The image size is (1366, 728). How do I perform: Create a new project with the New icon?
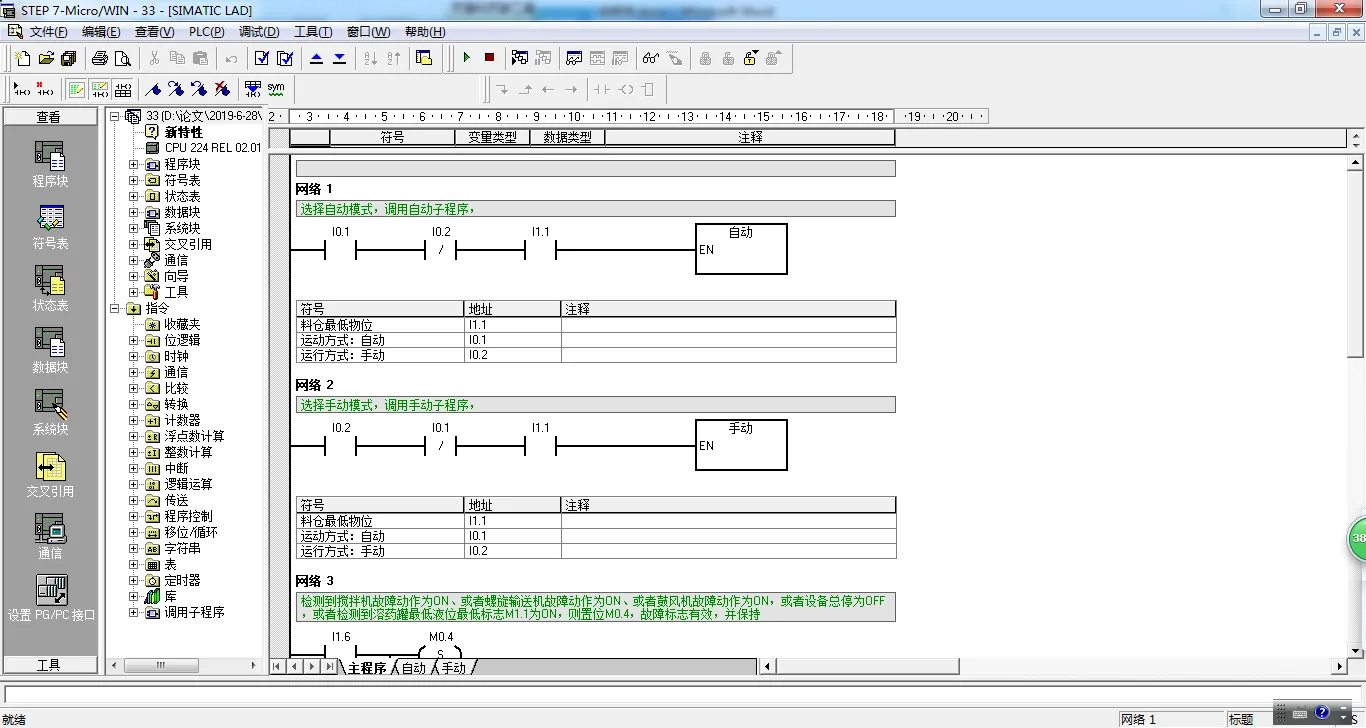[x=23, y=58]
